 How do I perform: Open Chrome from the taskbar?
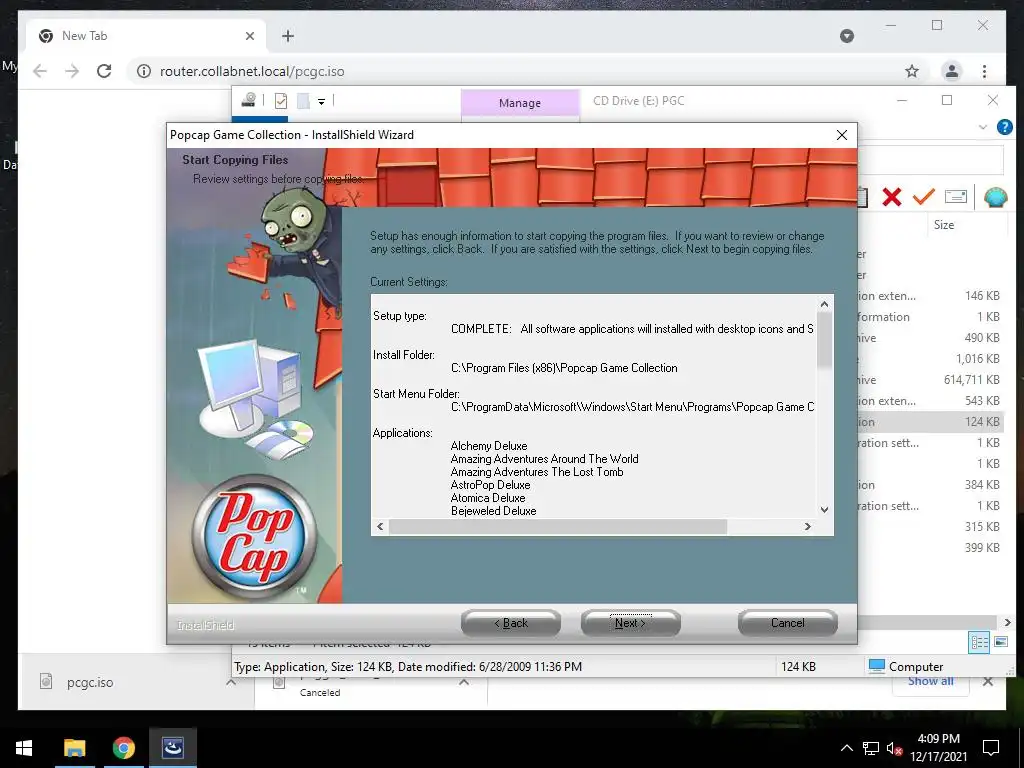tap(123, 748)
